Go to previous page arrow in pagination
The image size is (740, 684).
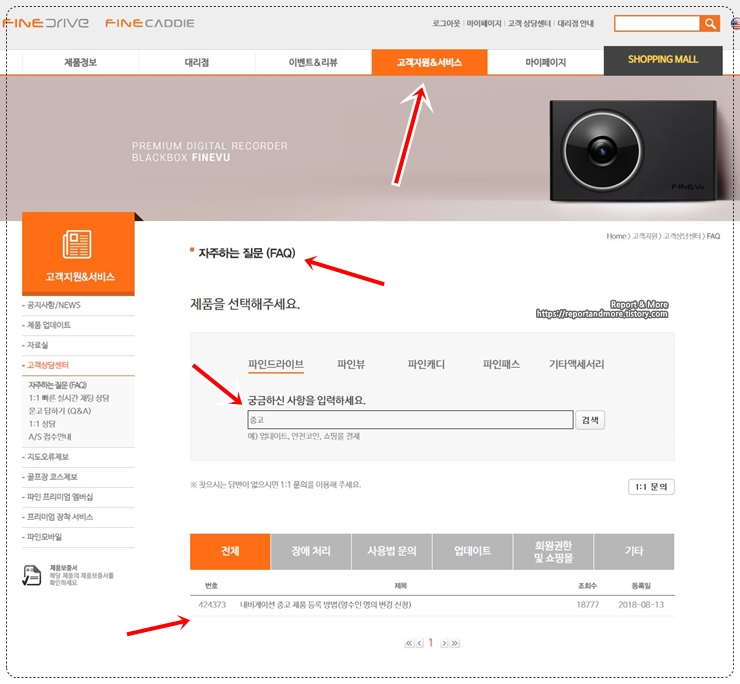[x=420, y=643]
